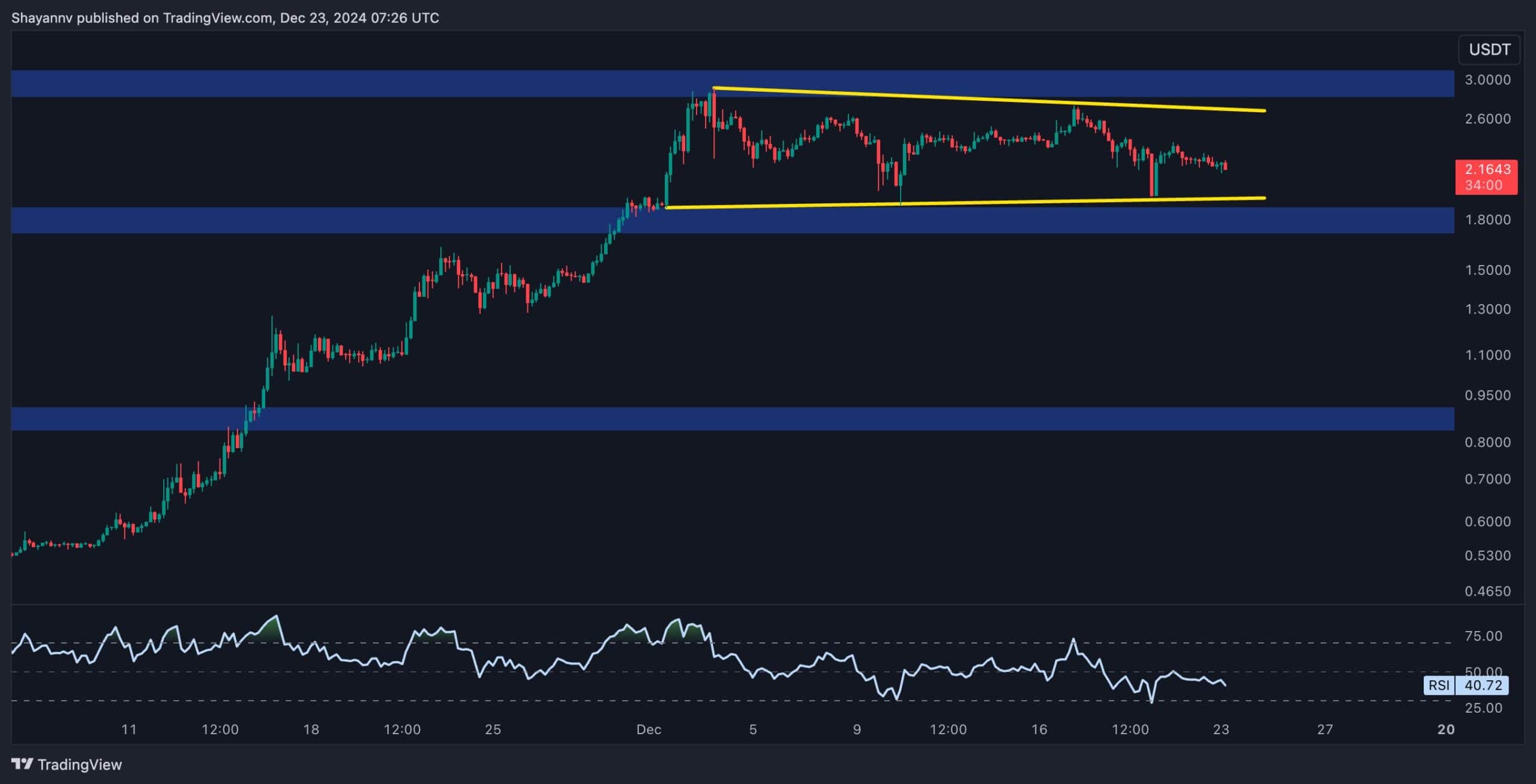Click the 0.9500 price axis label

(1487, 395)
